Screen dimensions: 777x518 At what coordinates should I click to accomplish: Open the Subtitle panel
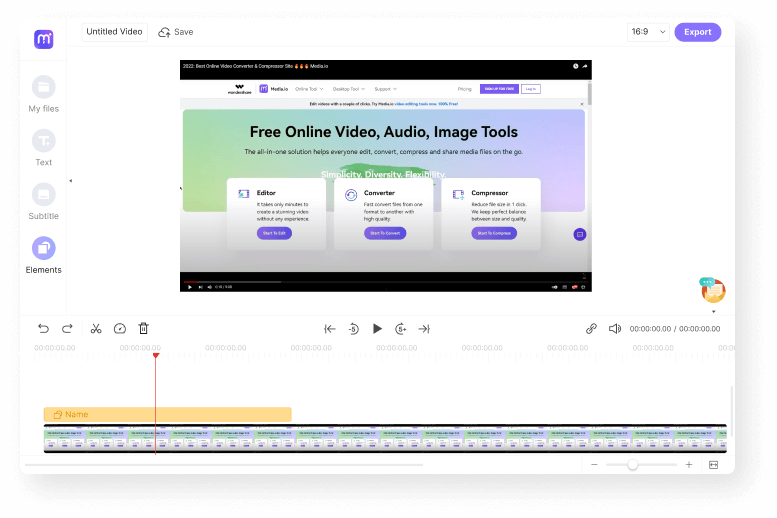click(x=44, y=202)
